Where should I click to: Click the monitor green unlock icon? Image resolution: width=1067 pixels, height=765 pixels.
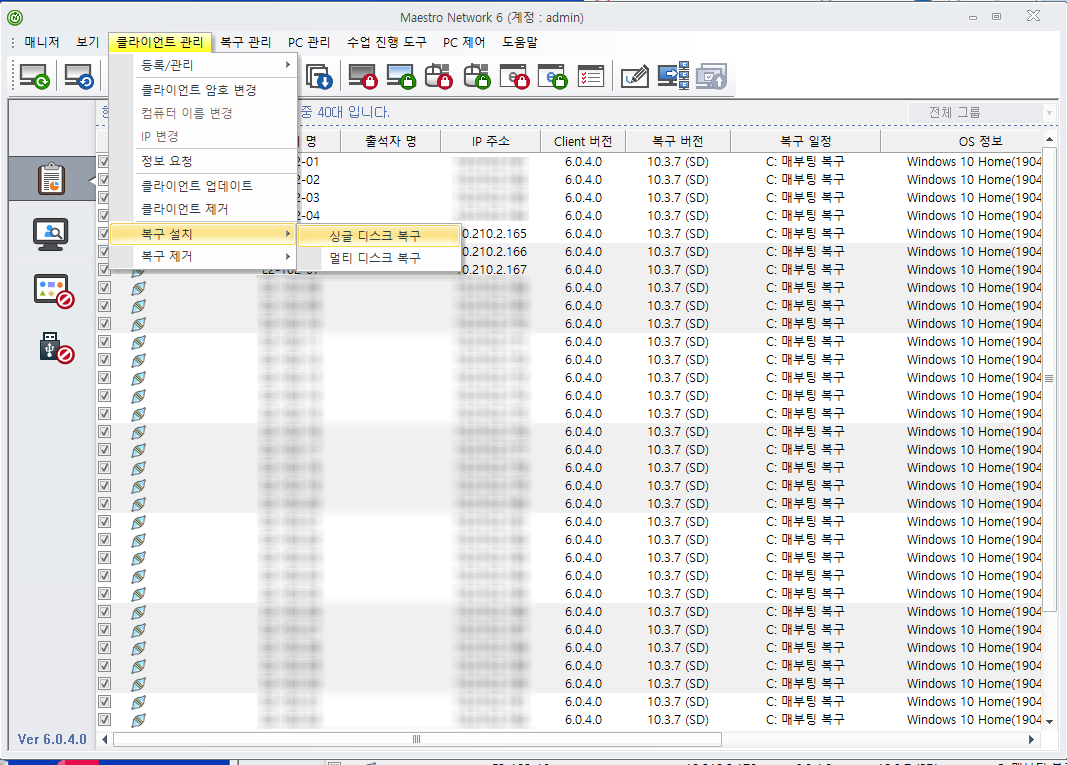(x=401, y=76)
